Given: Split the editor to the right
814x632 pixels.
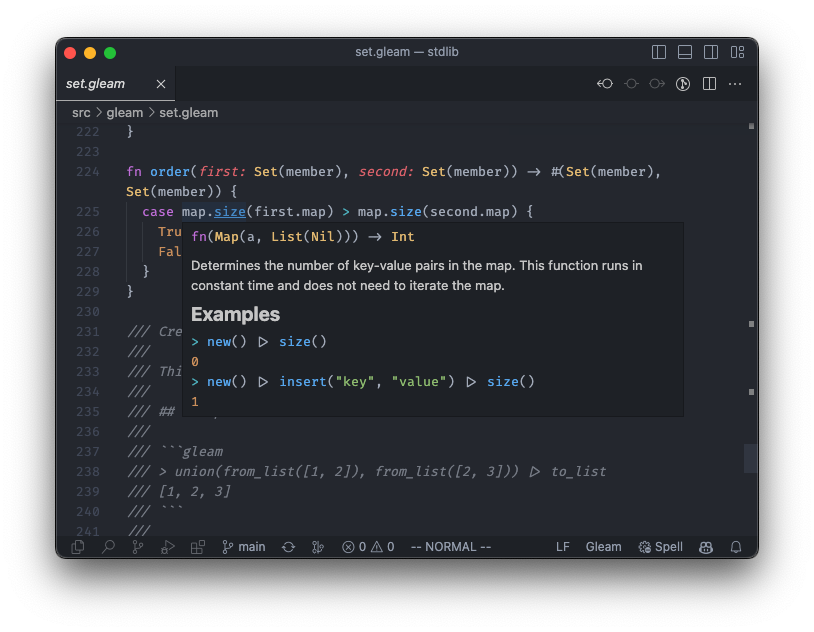Looking at the screenshot, I should (709, 84).
